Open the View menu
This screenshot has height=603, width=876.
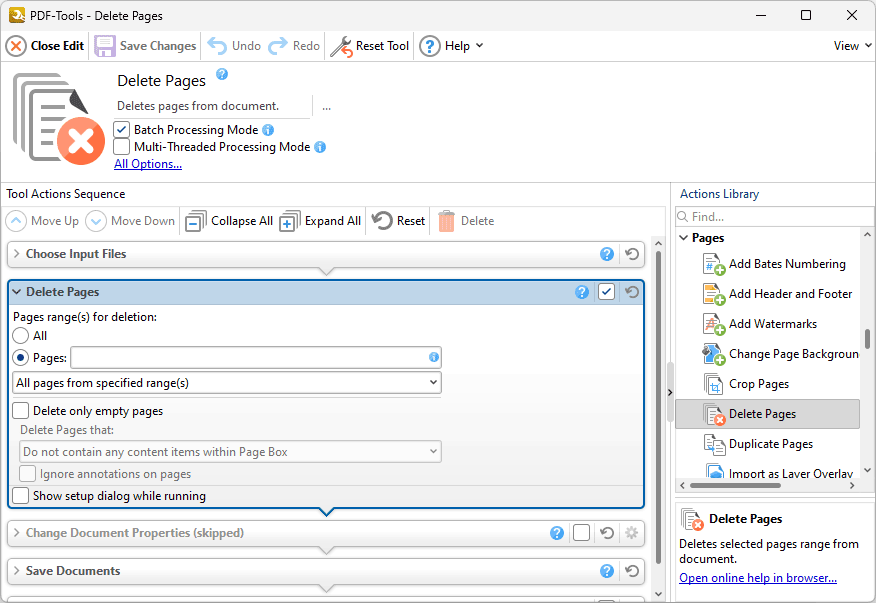[852, 46]
